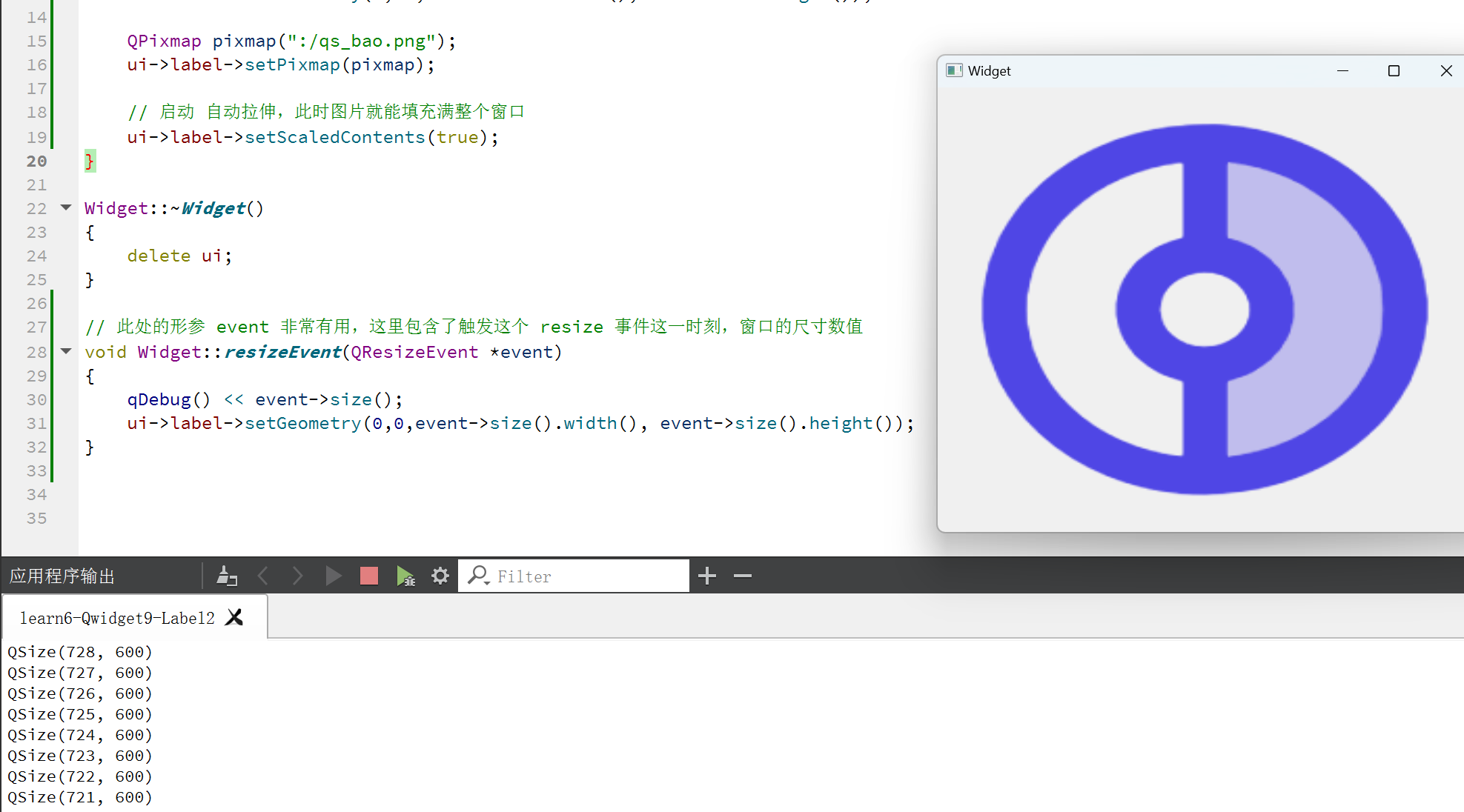Screen dimensions: 1464x812
Task: Close the Widget window
Action: tap(1445, 70)
